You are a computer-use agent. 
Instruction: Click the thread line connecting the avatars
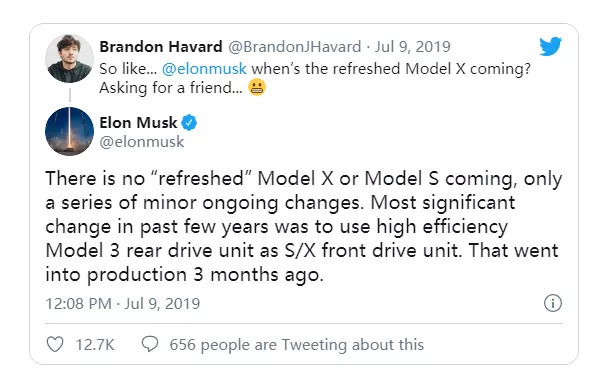[70, 95]
